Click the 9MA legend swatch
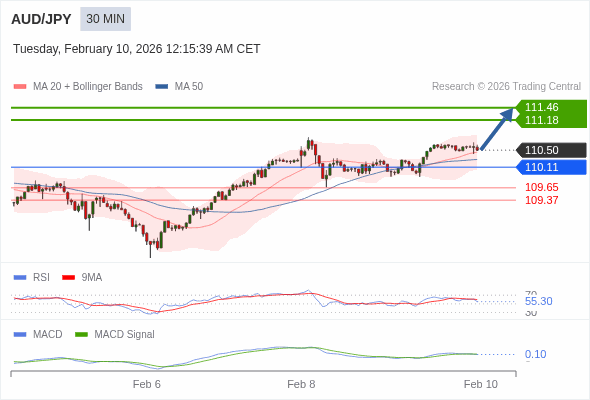The width and height of the screenshot is (590, 400). (68, 278)
